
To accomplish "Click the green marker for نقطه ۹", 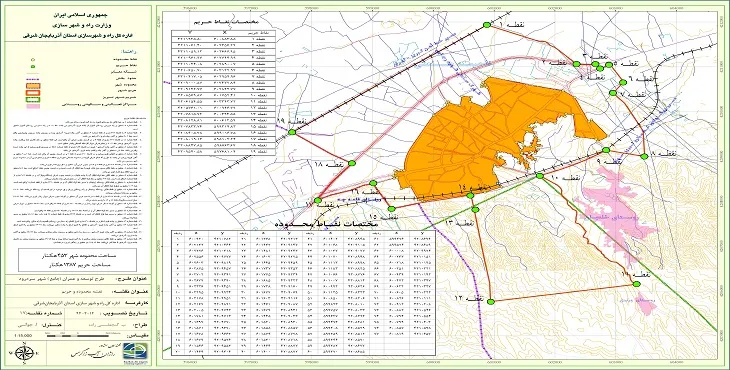I will pyautogui.click(x=606, y=150).
